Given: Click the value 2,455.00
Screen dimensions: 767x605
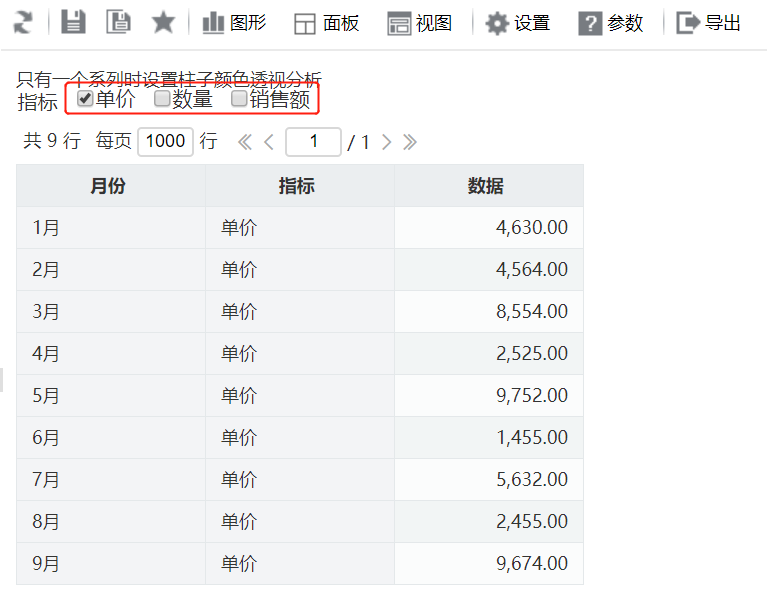Looking at the screenshot, I should [532, 522].
